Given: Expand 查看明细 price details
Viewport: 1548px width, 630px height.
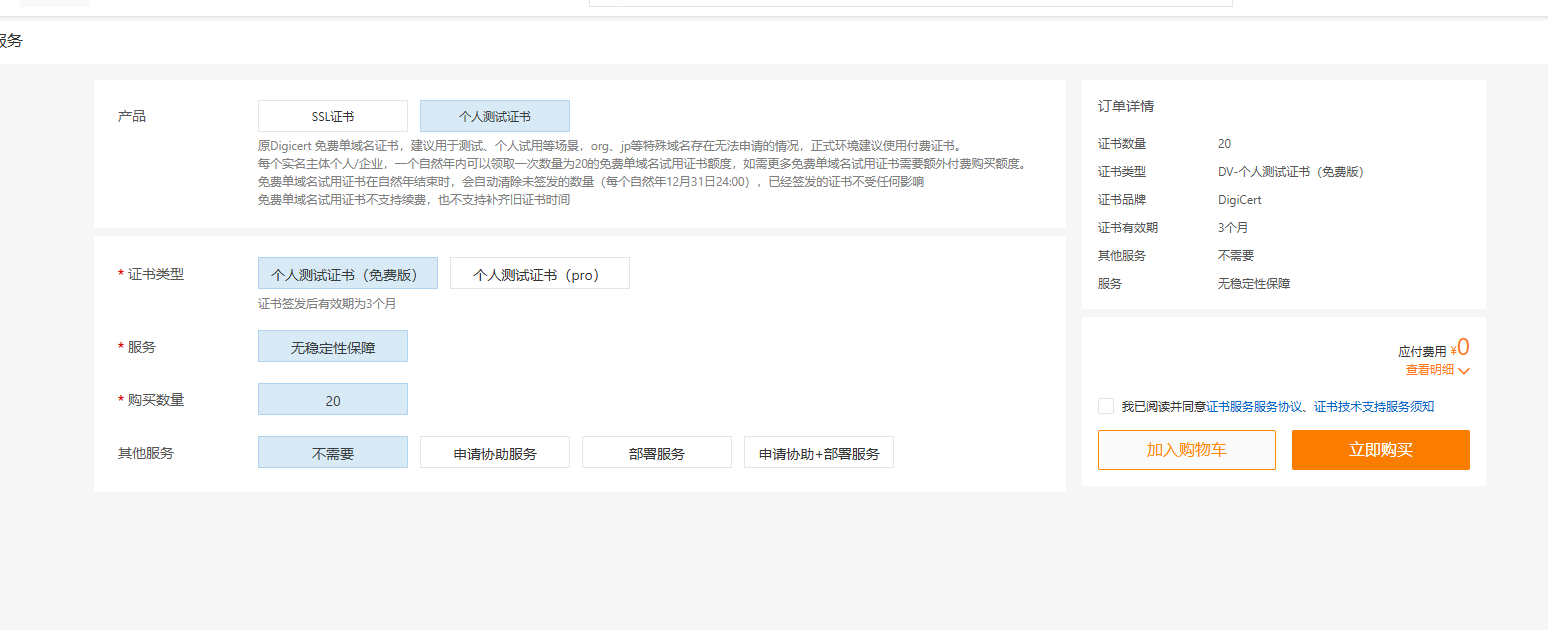Looking at the screenshot, I should tap(1429, 370).
